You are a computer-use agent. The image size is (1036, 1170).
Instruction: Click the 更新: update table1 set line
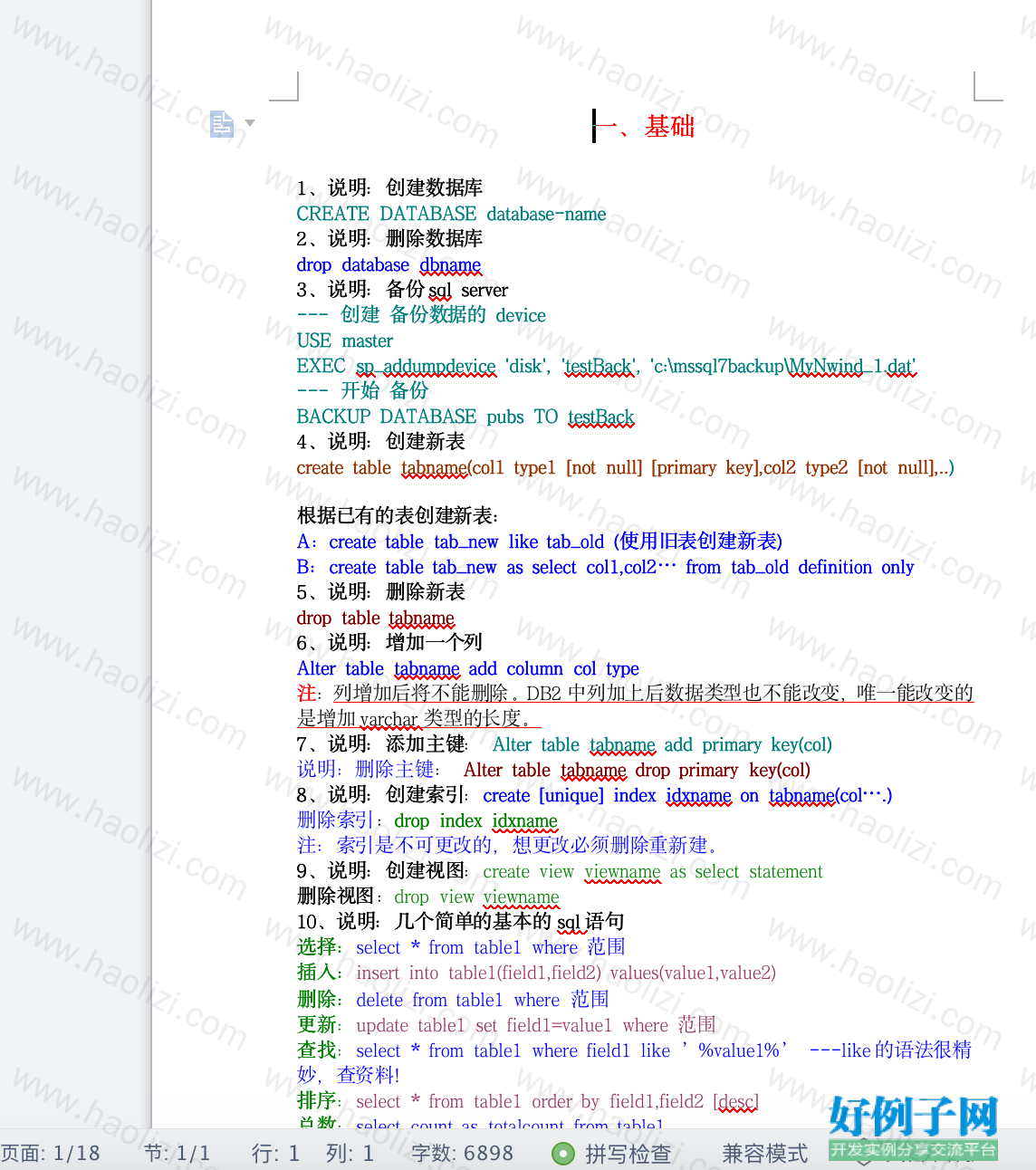(506, 1025)
